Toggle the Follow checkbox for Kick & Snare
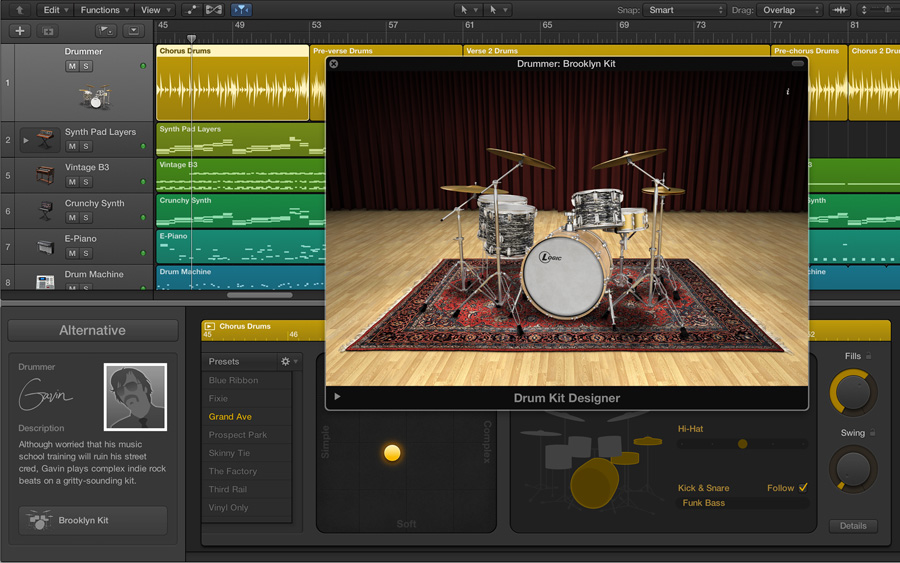The image size is (900, 563). click(x=803, y=488)
